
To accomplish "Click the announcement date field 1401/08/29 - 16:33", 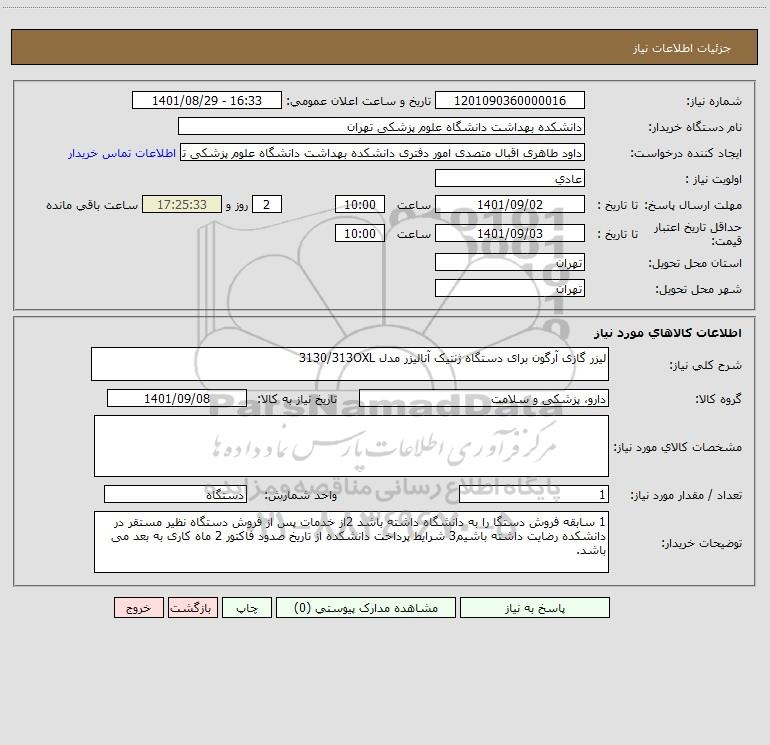I will pyautogui.click(x=207, y=100).
